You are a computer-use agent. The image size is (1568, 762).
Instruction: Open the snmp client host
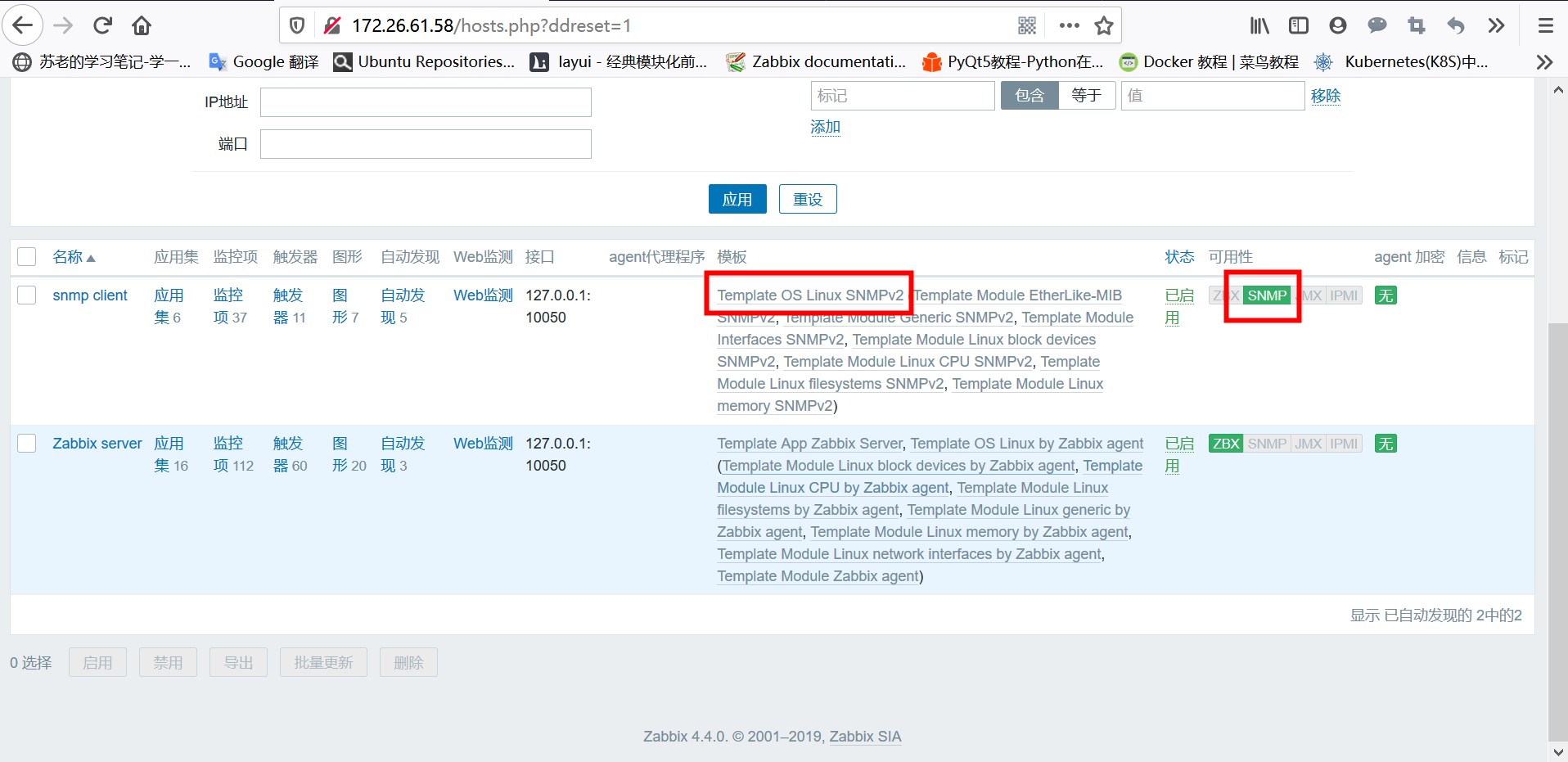[90, 295]
